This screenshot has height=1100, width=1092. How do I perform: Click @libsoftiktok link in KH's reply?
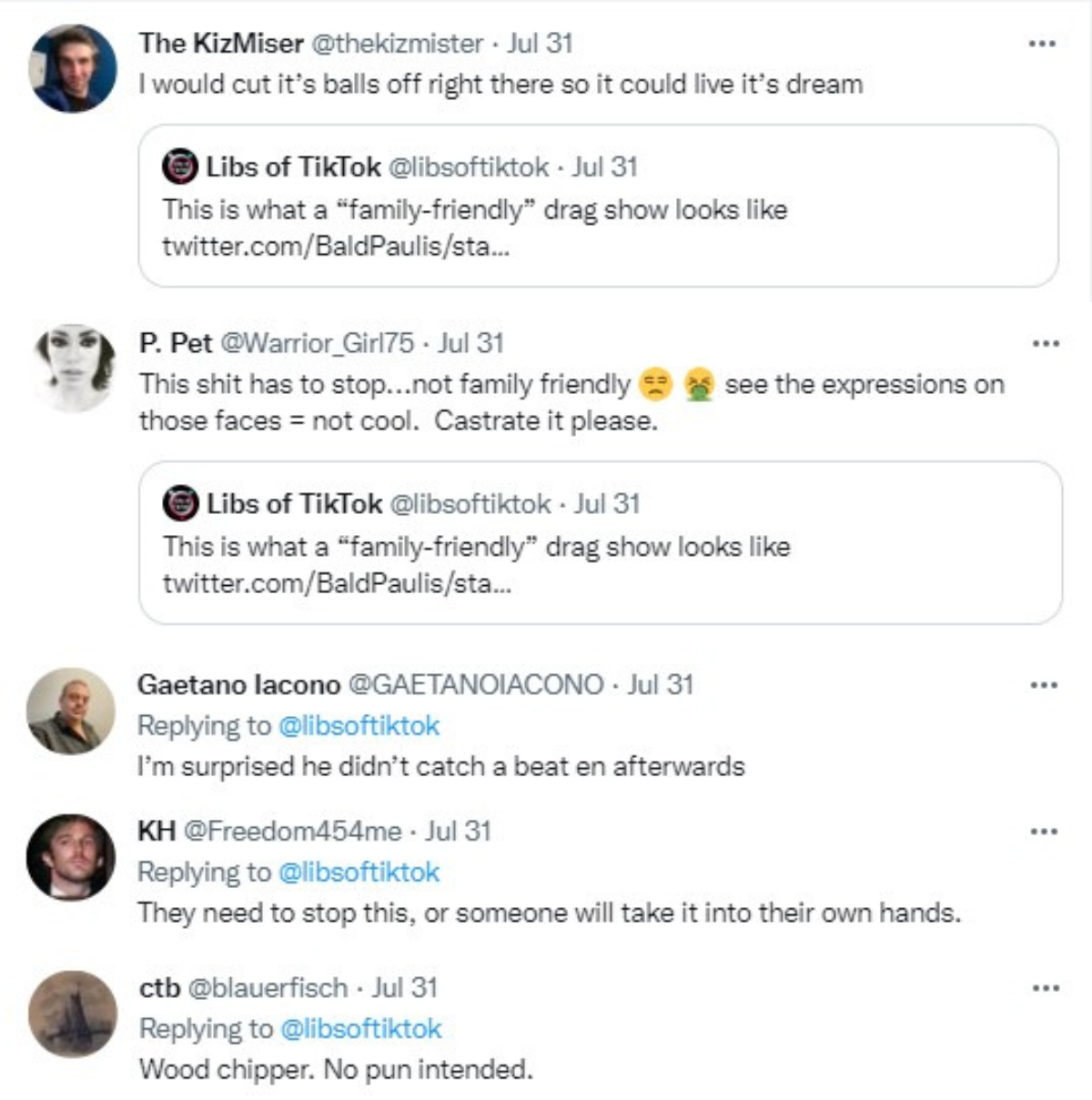pos(359,872)
